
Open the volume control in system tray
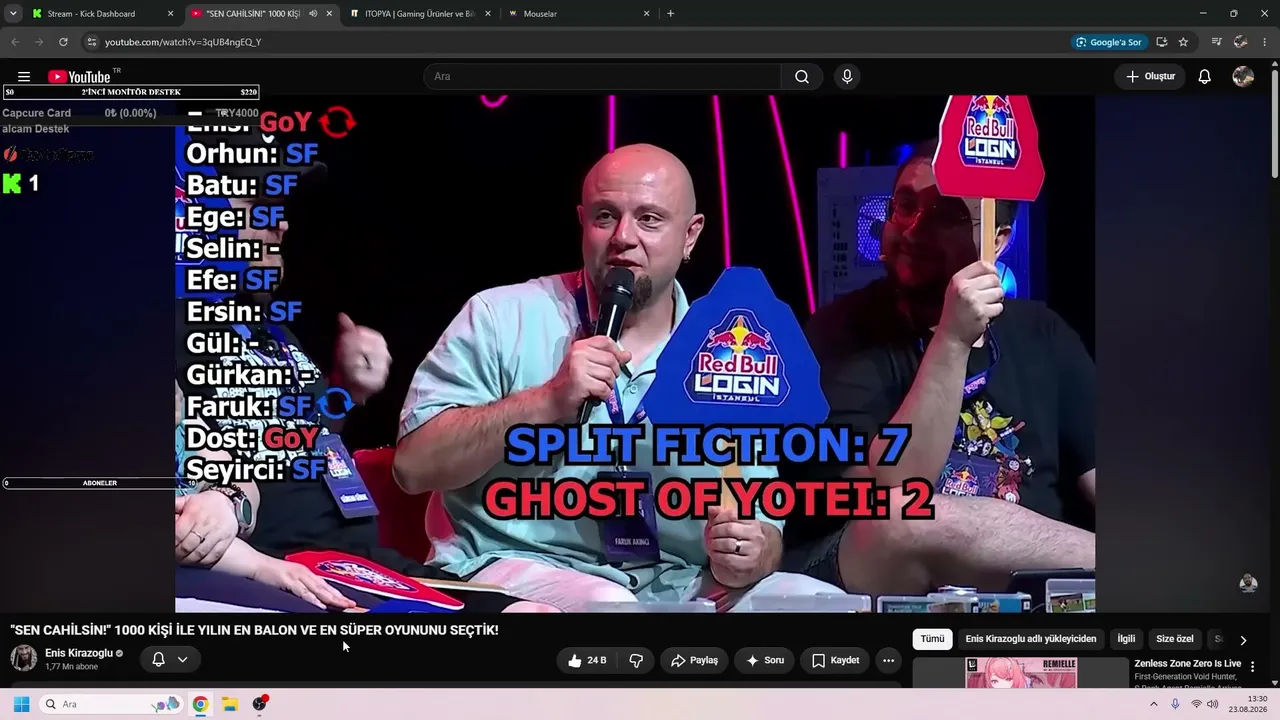[1213, 704]
